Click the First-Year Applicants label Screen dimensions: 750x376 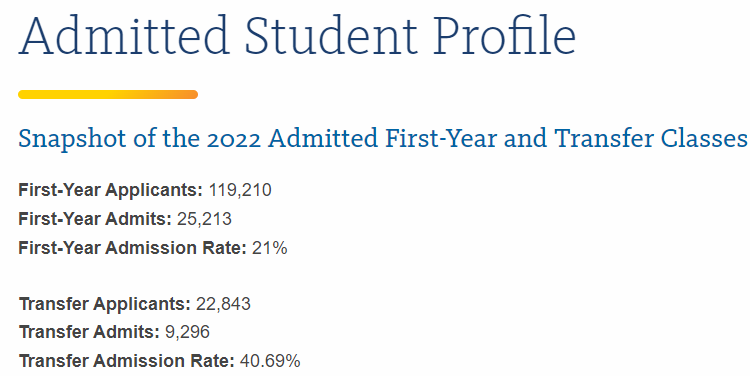[x=110, y=190]
